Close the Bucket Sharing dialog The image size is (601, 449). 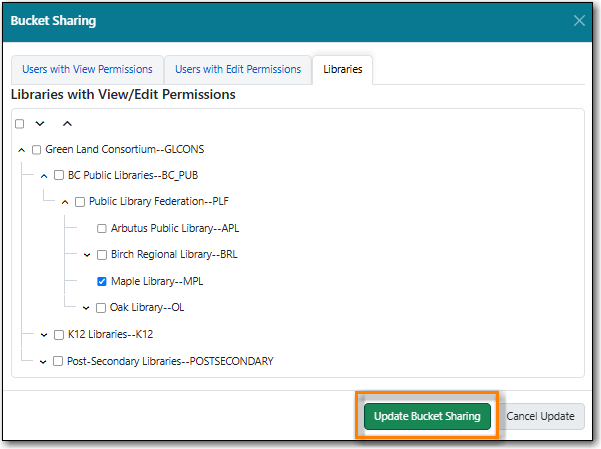(x=579, y=21)
